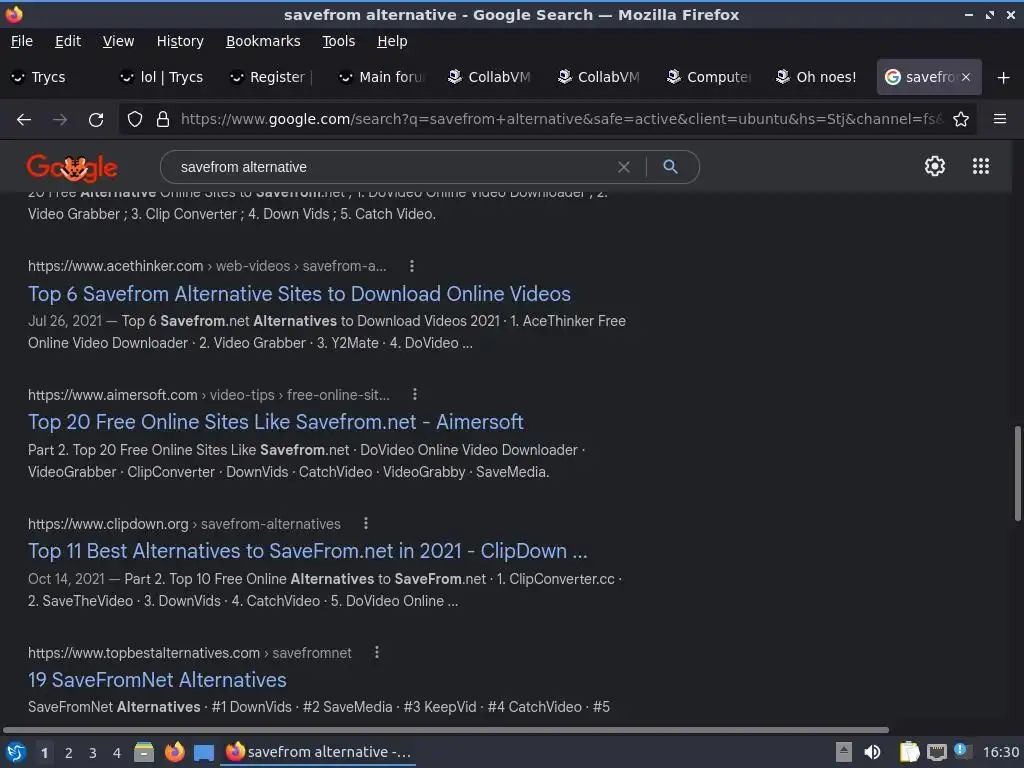This screenshot has height=768, width=1024.
Task: Open Top 6 Savefrom Alternative Sites link
Action: tap(299, 294)
